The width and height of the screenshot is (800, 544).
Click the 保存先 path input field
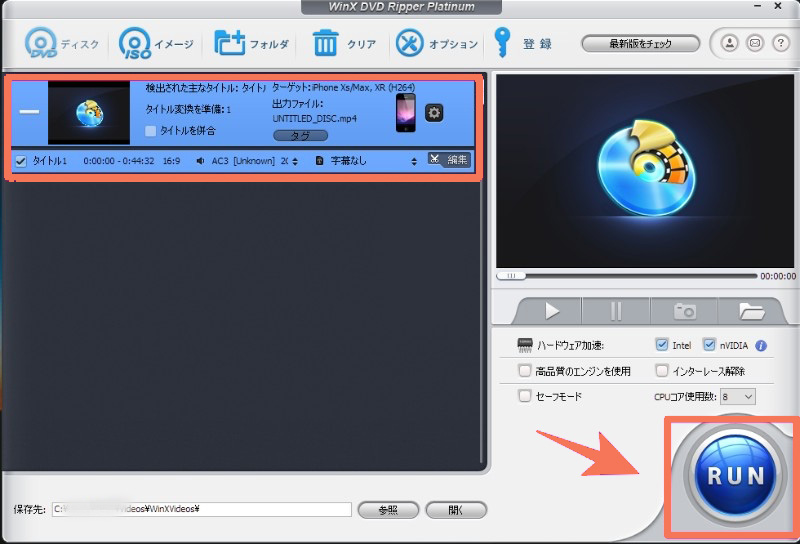click(202, 509)
